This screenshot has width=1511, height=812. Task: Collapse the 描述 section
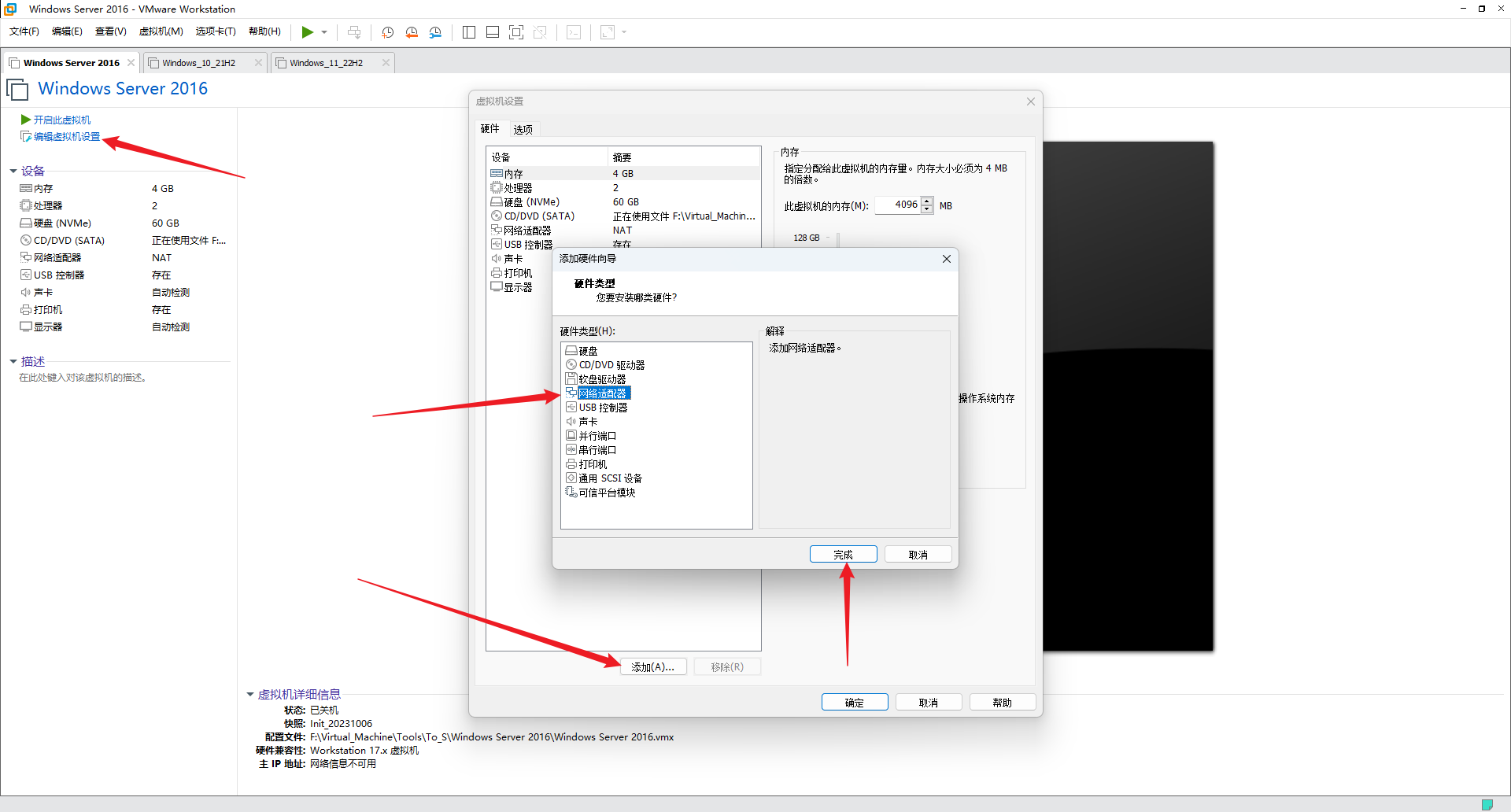(x=13, y=361)
